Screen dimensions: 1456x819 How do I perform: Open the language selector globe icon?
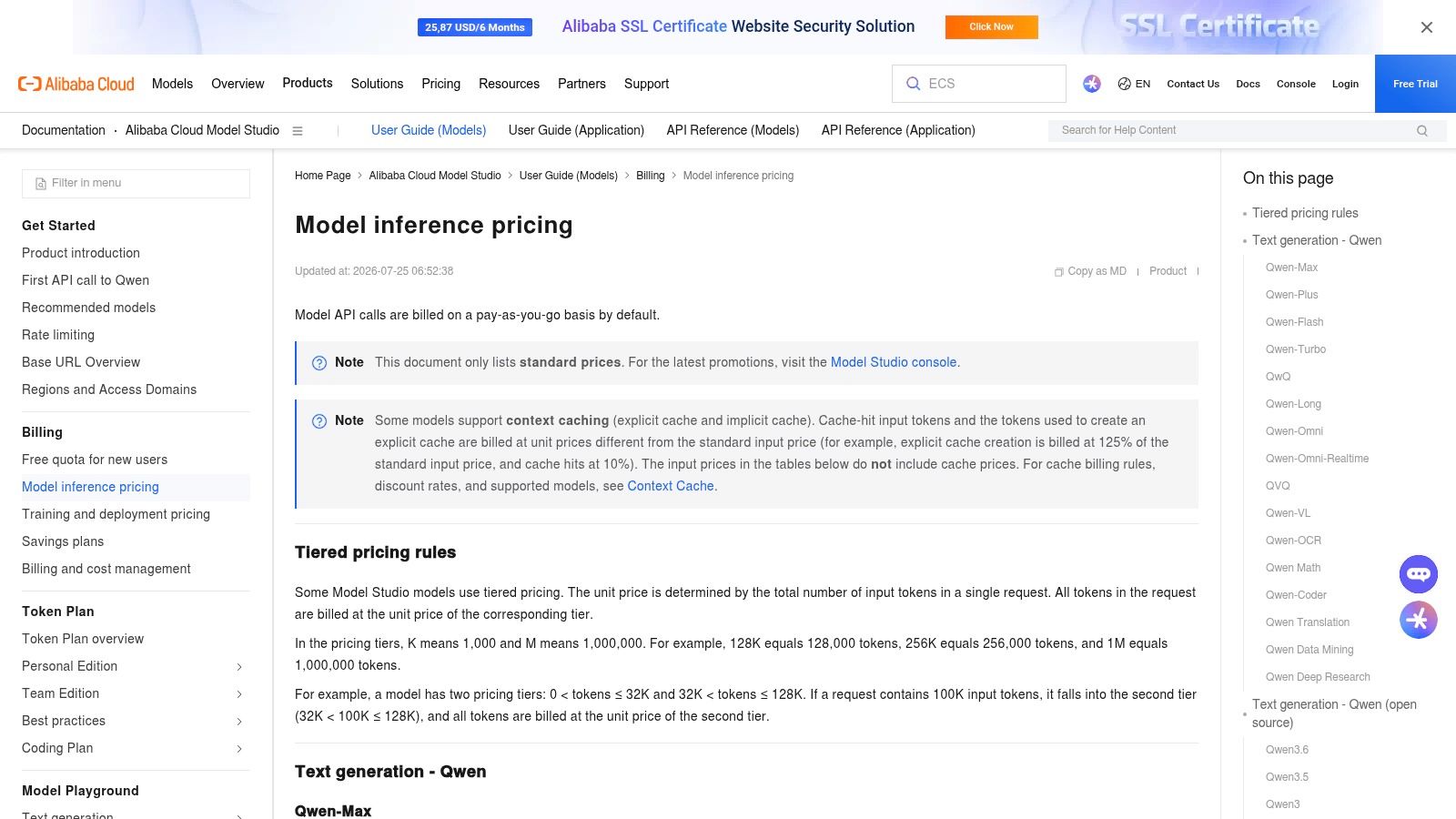1124,84
